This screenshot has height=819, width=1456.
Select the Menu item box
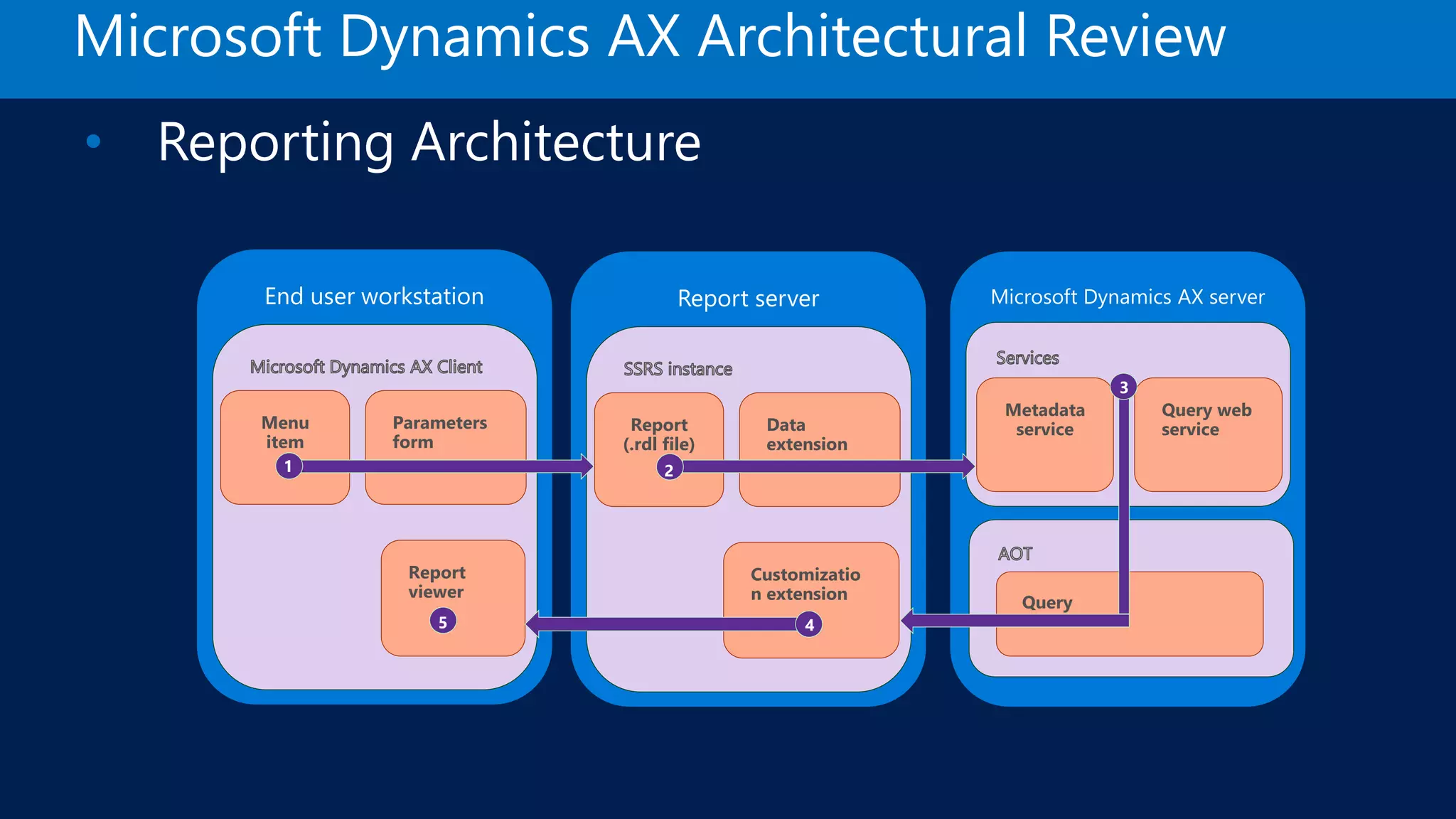point(284,432)
